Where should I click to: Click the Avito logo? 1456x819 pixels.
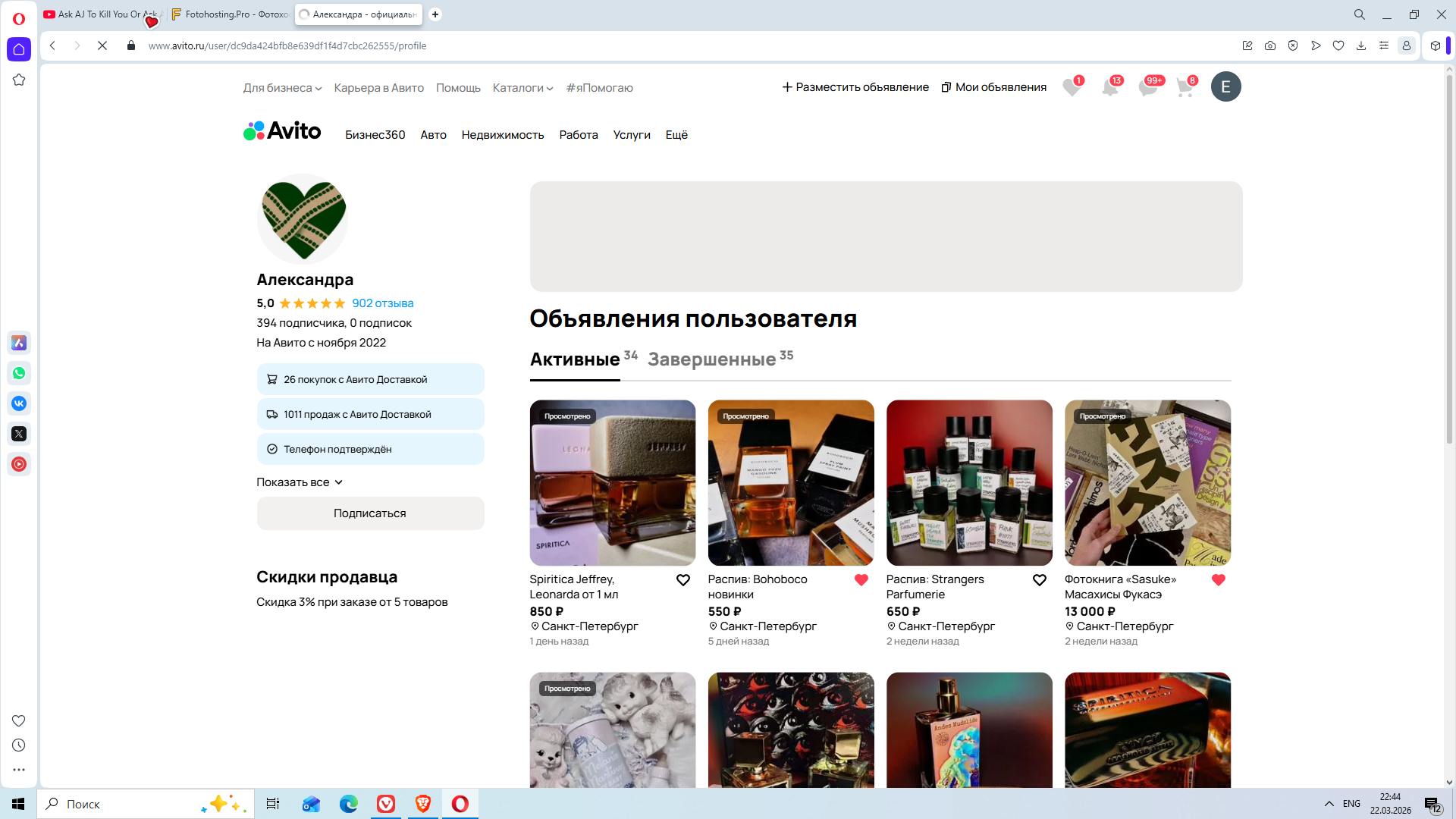(282, 131)
